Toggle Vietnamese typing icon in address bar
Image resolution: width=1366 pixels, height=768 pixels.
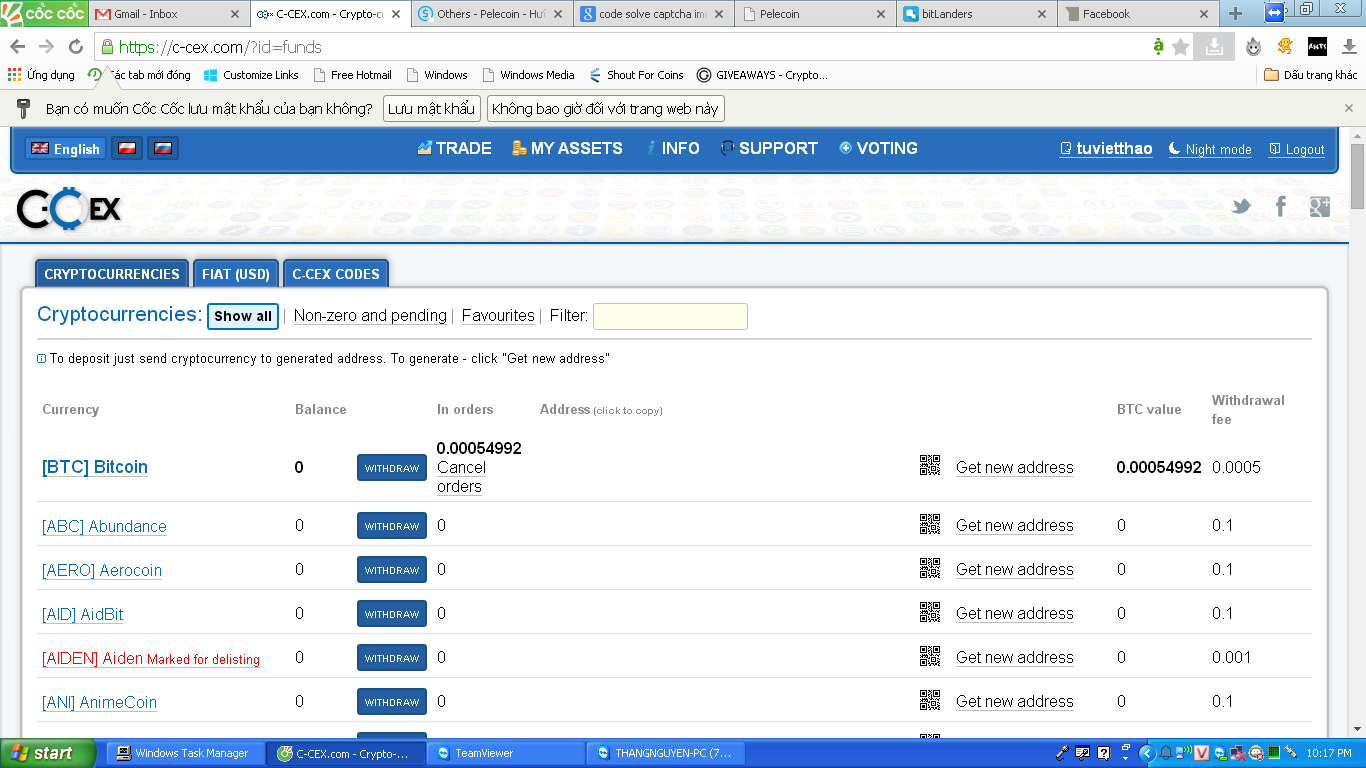coord(1158,47)
